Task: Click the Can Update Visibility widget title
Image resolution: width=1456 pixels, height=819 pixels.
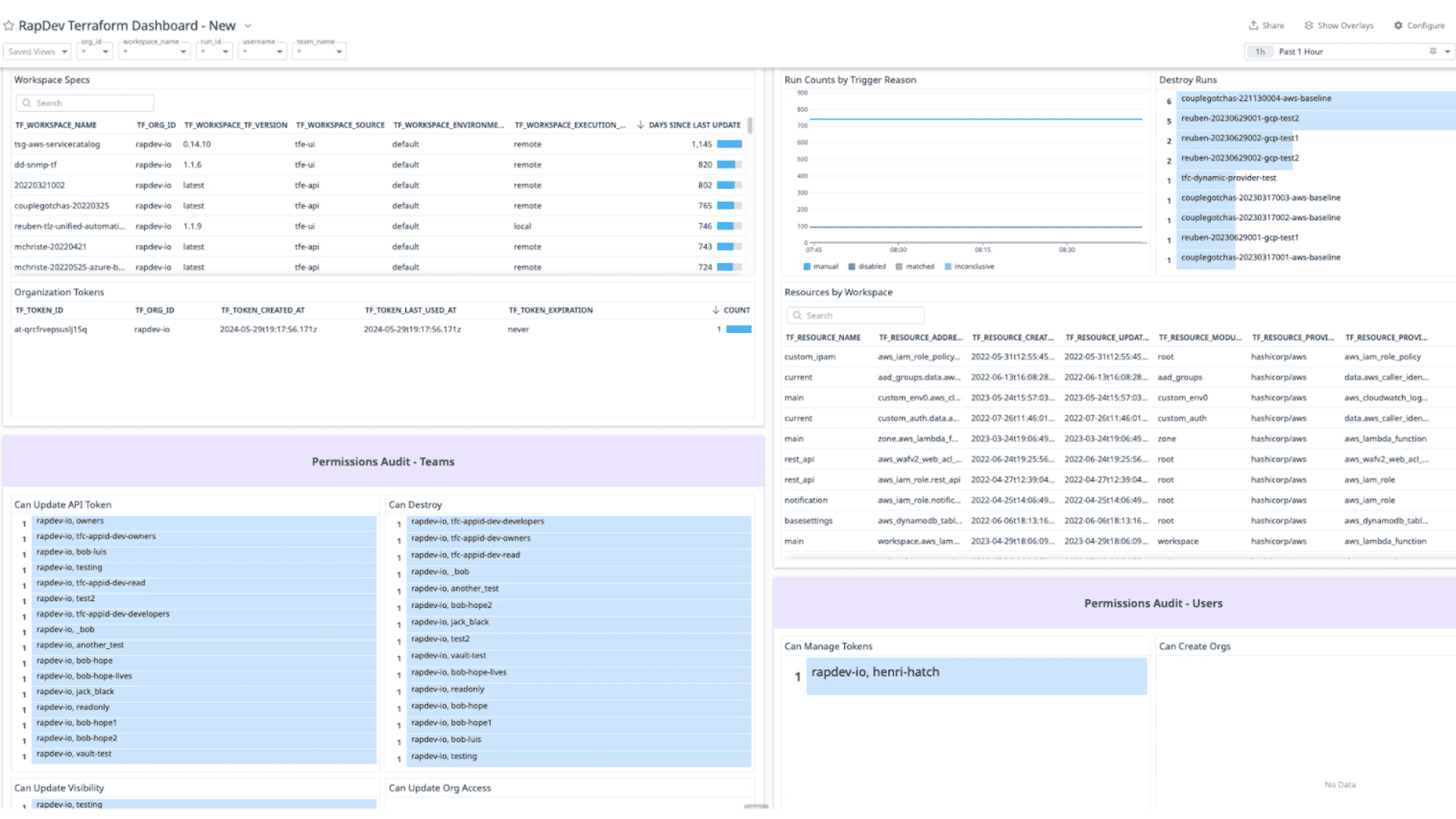Action: tap(59, 788)
